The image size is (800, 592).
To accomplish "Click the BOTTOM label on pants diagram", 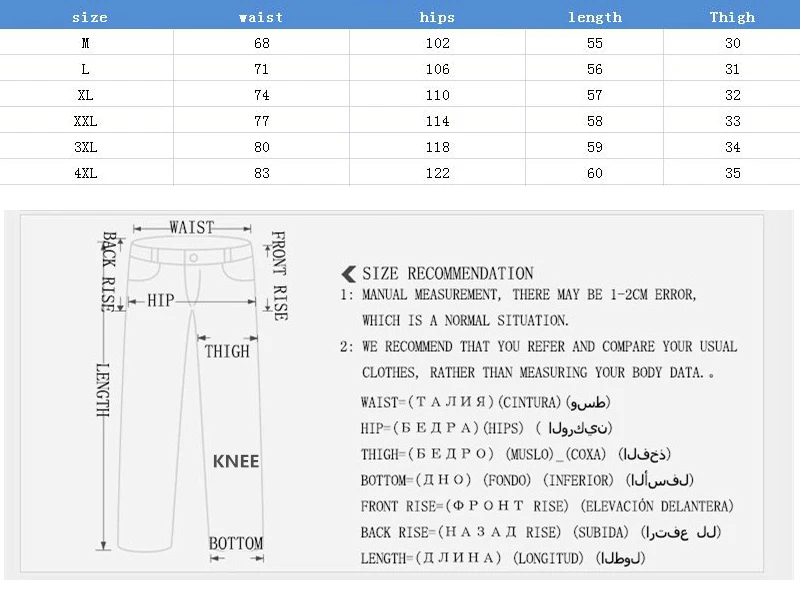I will coord(236,544).
